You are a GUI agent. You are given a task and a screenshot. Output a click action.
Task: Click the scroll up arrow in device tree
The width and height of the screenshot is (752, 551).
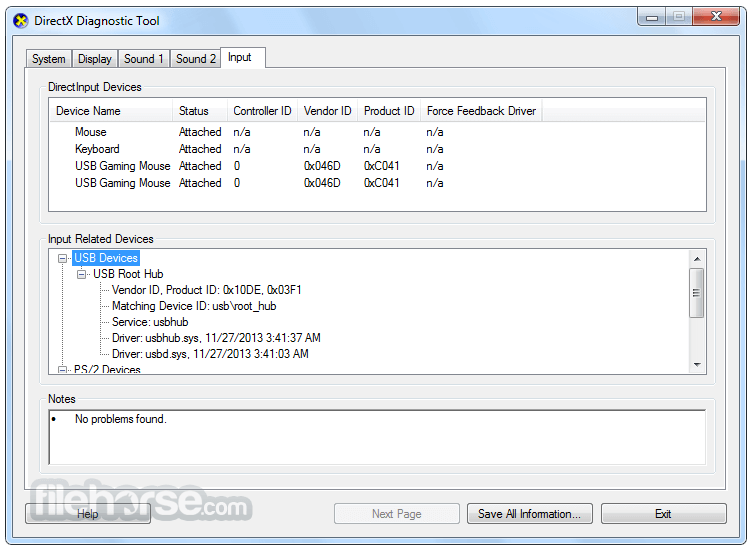click(697, 259)
